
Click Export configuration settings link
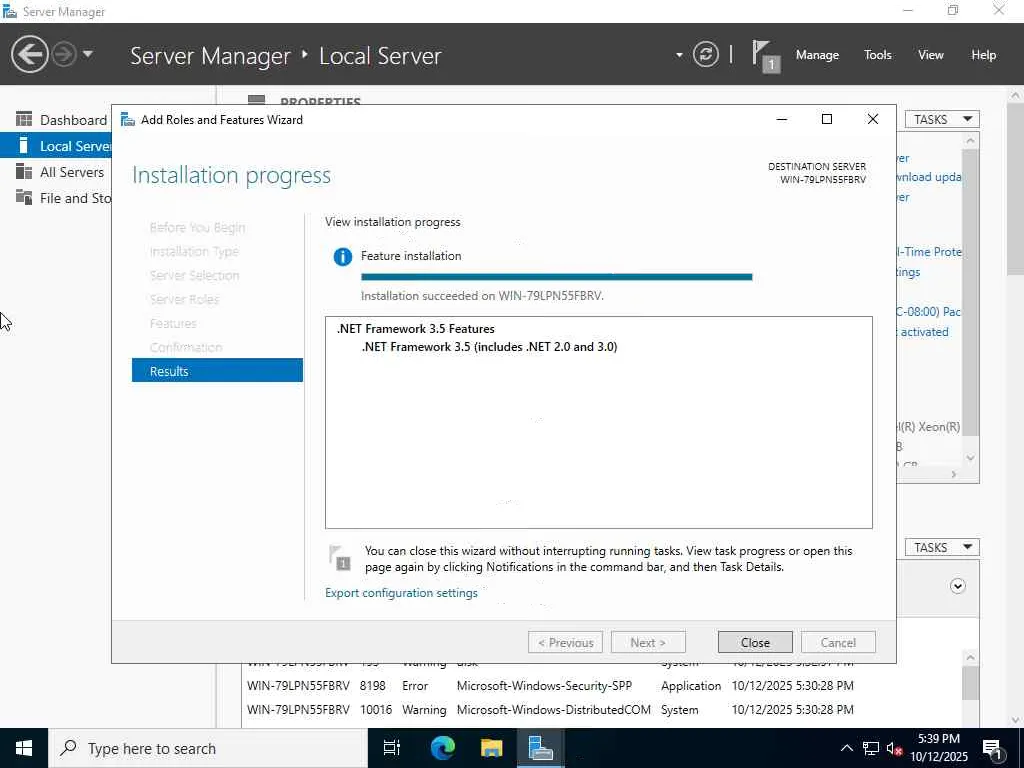[x=401, y=593]
